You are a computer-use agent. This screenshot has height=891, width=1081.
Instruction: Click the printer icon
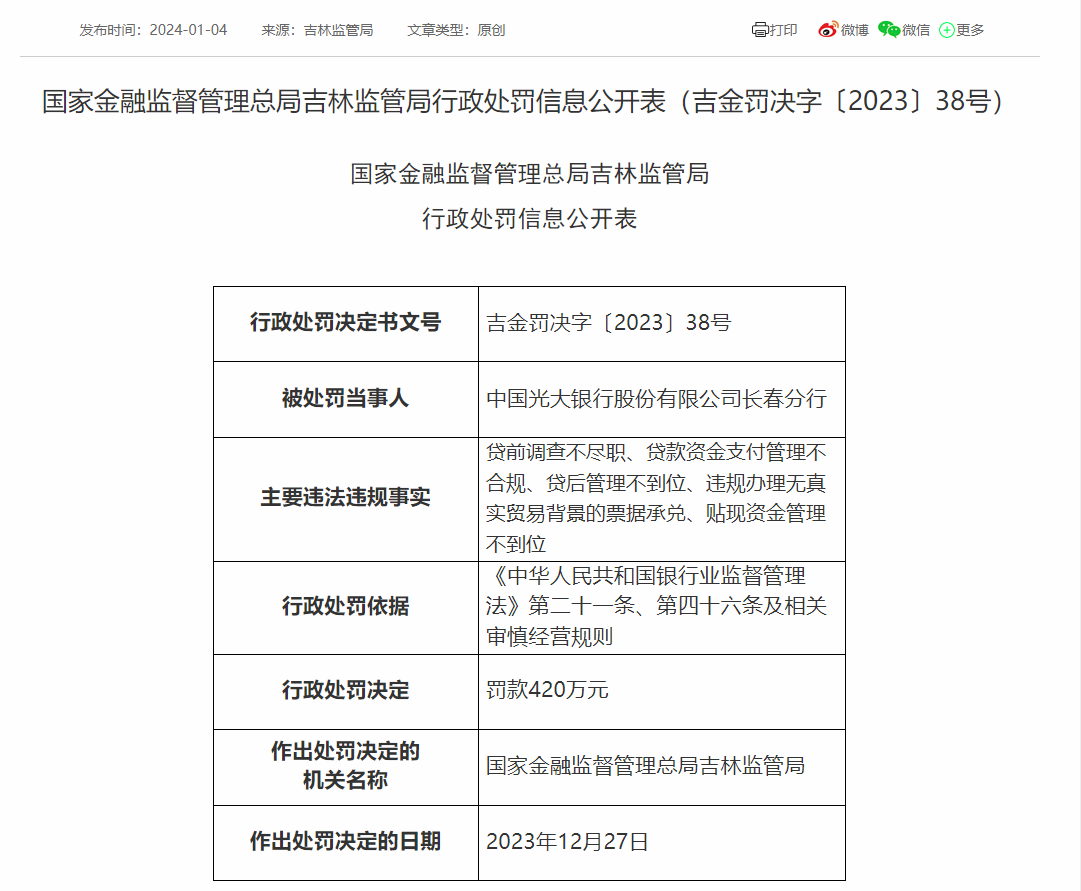coord(759,30)
